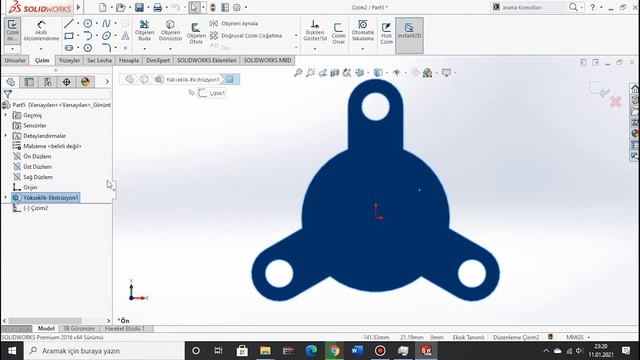Open the FeatureManager design tree tab
The width and height of the screenshot is (640, 360).
click(x=11, y=82)
